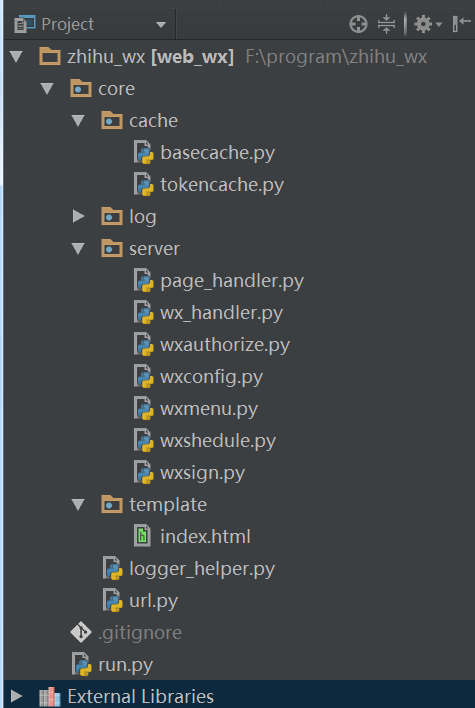Viewport: 475px width, 708px height.
Task: Click Python icon beside basecache.py
Action: (x=144, y=153)
